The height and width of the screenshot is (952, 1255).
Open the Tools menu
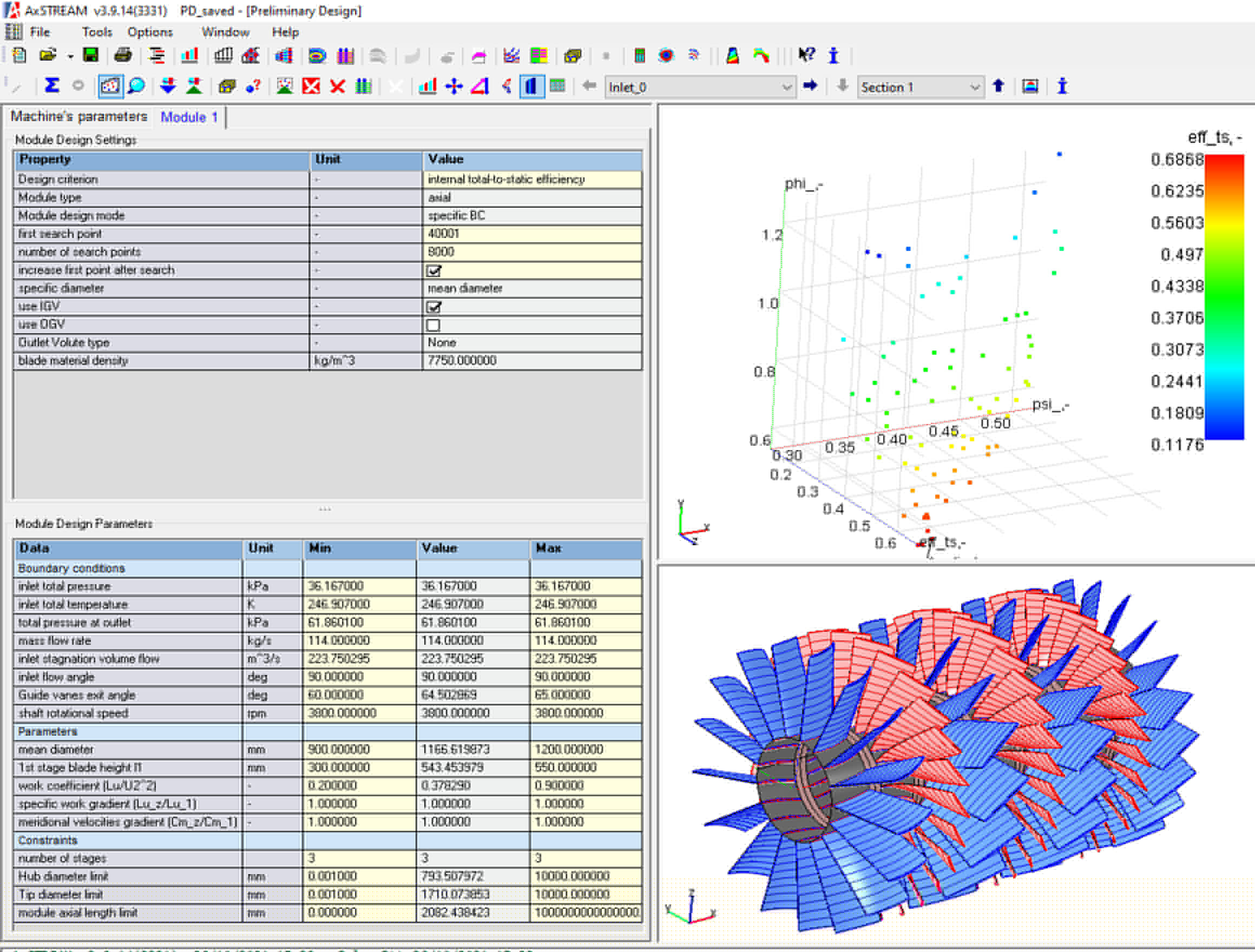point(96,32)
